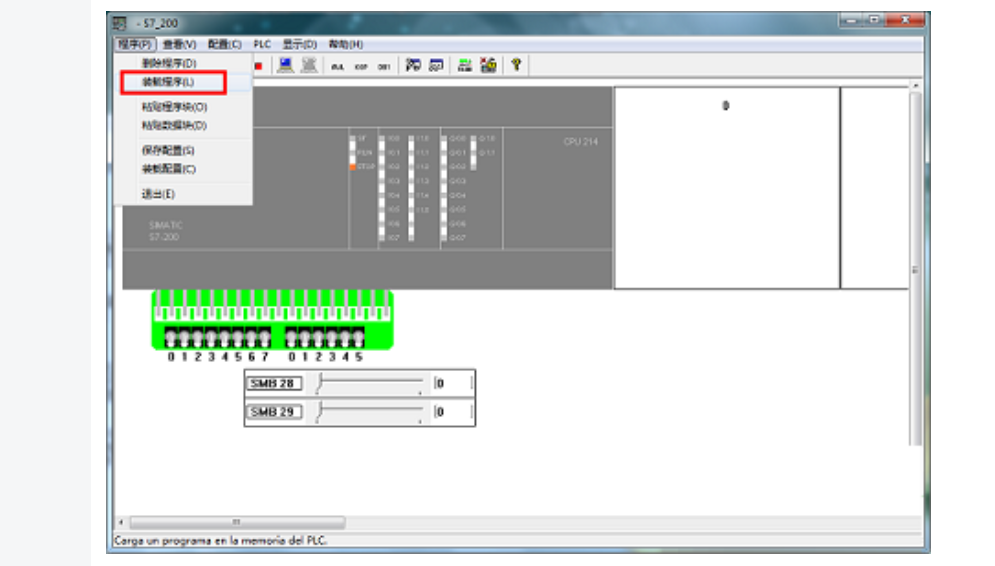The image size is (995, 566).
Task: Click the white display panel showing 0
Action: coord(727,188)
